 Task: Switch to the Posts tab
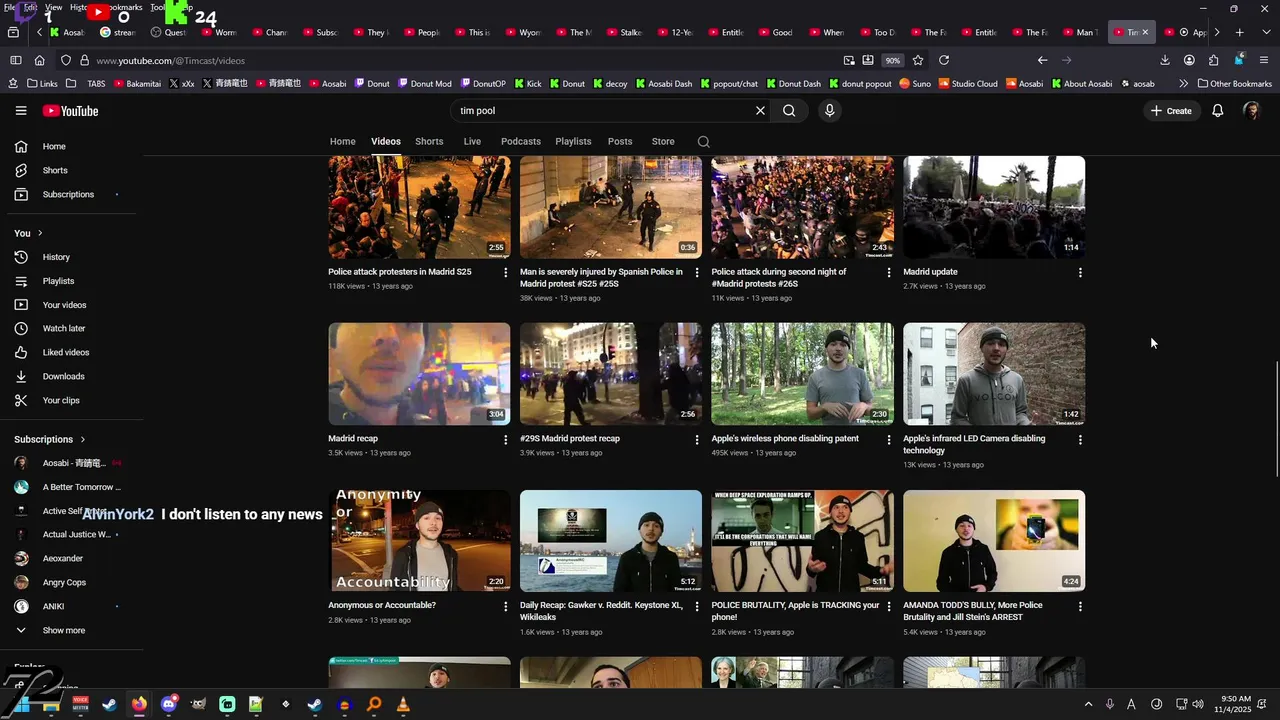(x=620, y=142)
